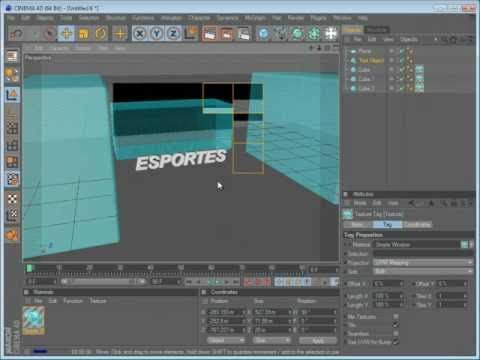The width and height of the screenshot is (480, 360).
Task: Select Object Axis mode in the left palette
Action: click(12, 95)
